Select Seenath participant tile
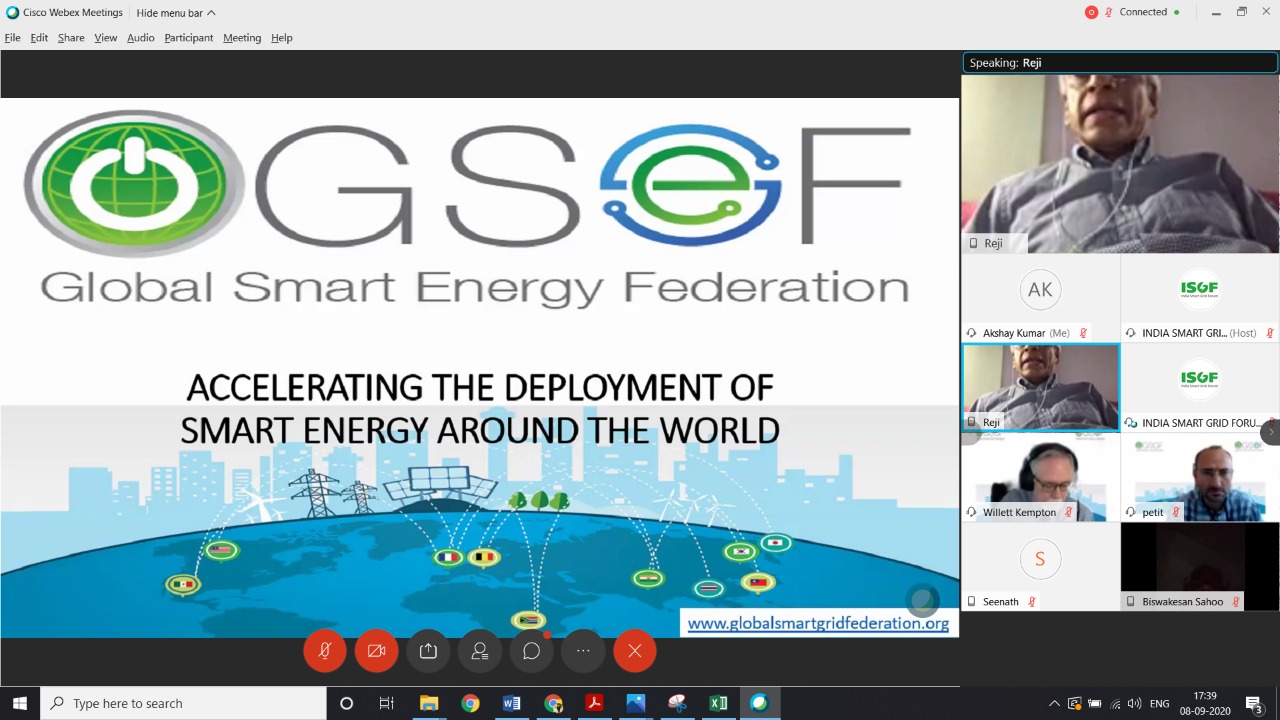This screenshot has width=1280, height=720. tap(1040, 566)
